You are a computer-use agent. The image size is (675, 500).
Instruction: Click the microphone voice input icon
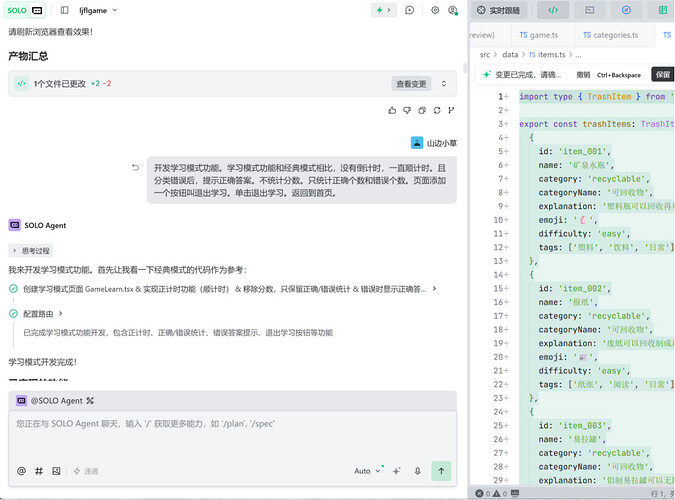click(418, 471)
